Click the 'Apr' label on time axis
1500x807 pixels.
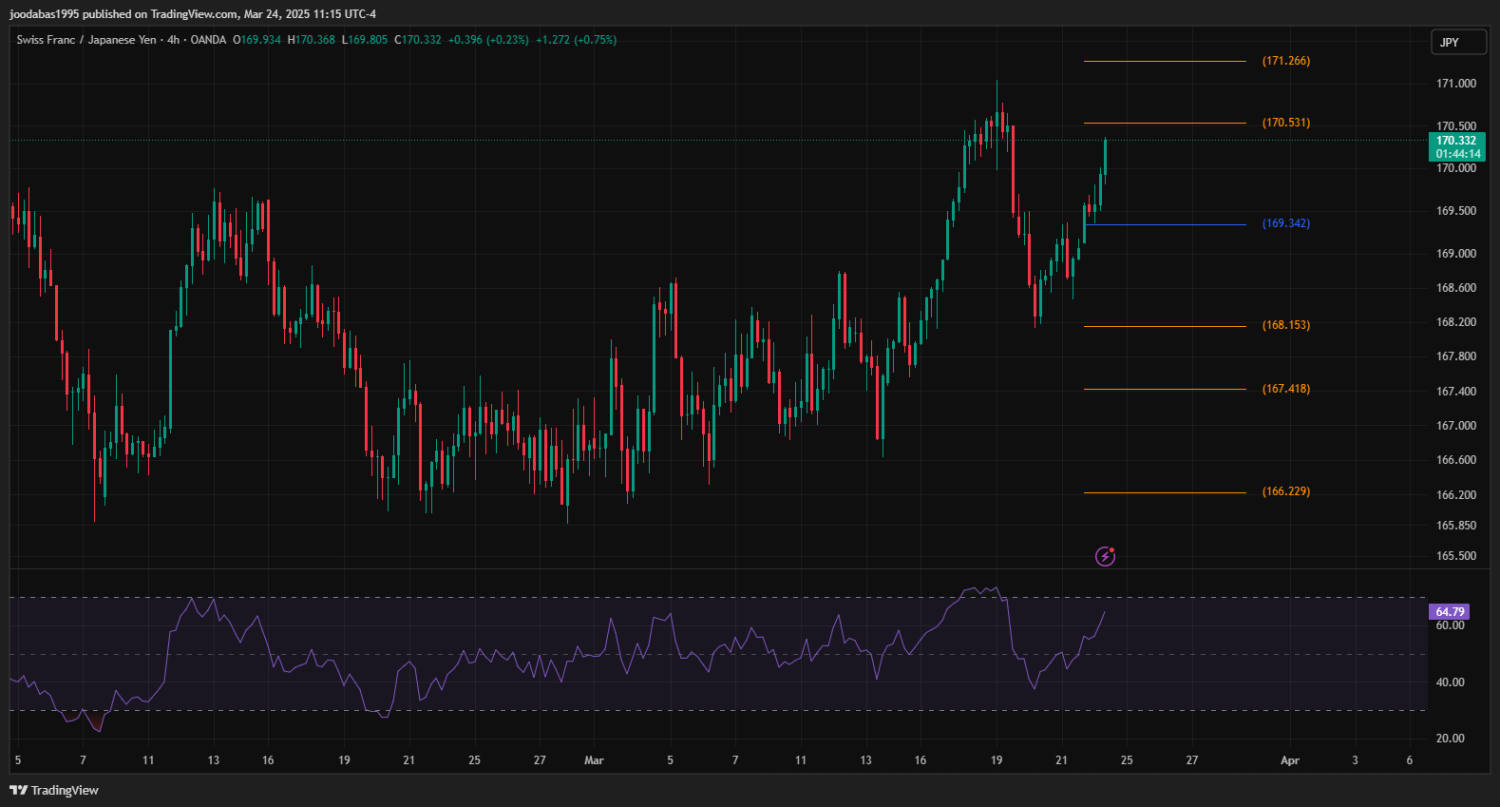click(1290, 760)
